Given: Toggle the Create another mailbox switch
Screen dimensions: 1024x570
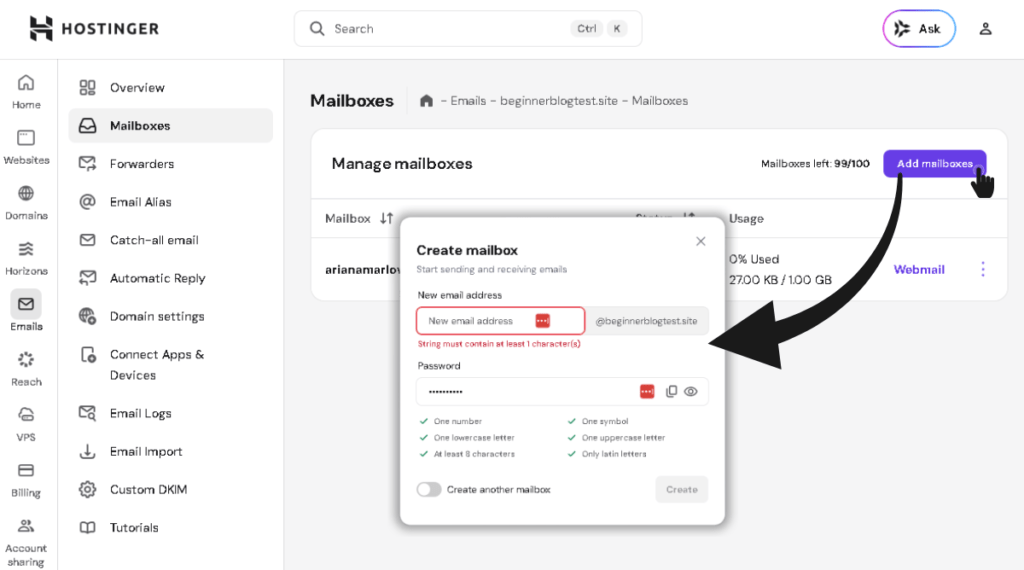Looking at the screenshot, I should (429, 490).
